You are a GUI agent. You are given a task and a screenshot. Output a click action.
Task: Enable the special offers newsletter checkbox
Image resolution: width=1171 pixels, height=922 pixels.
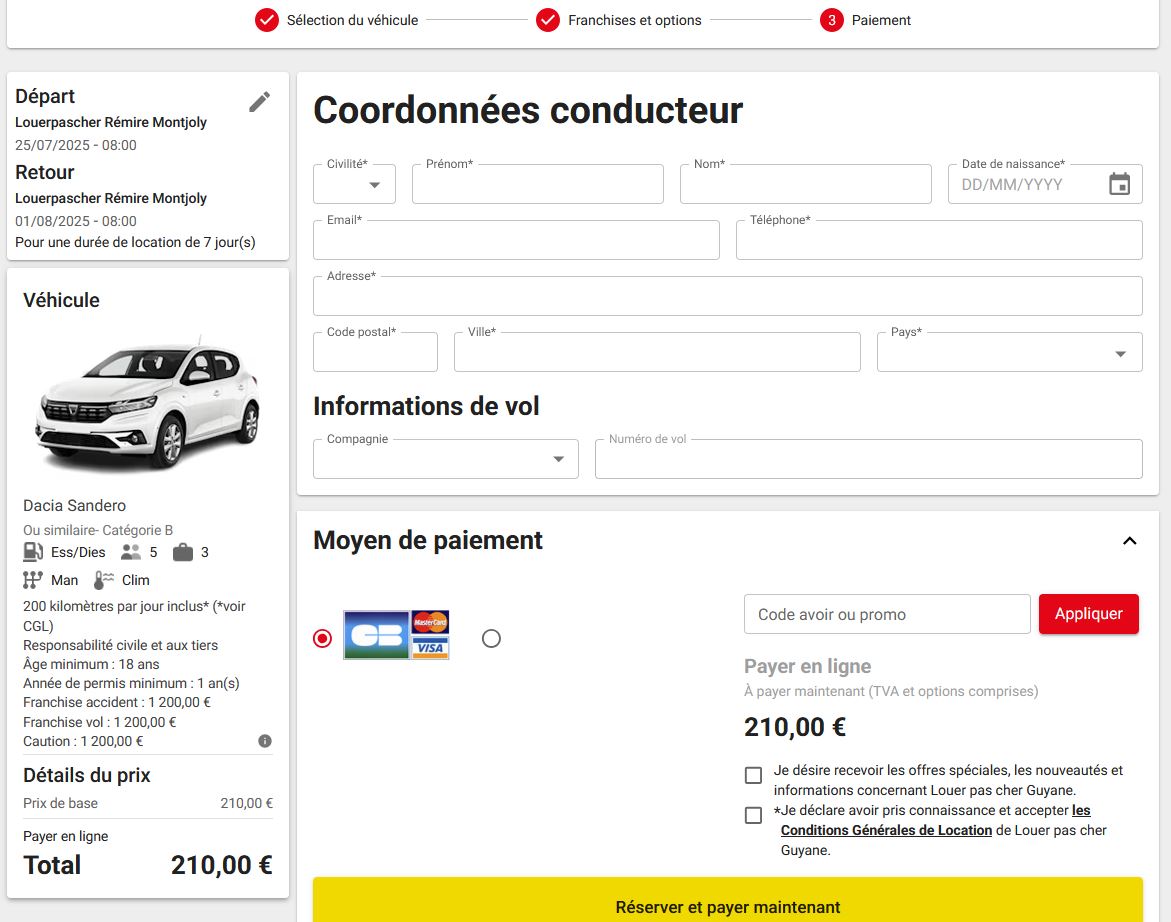[752, 773]
